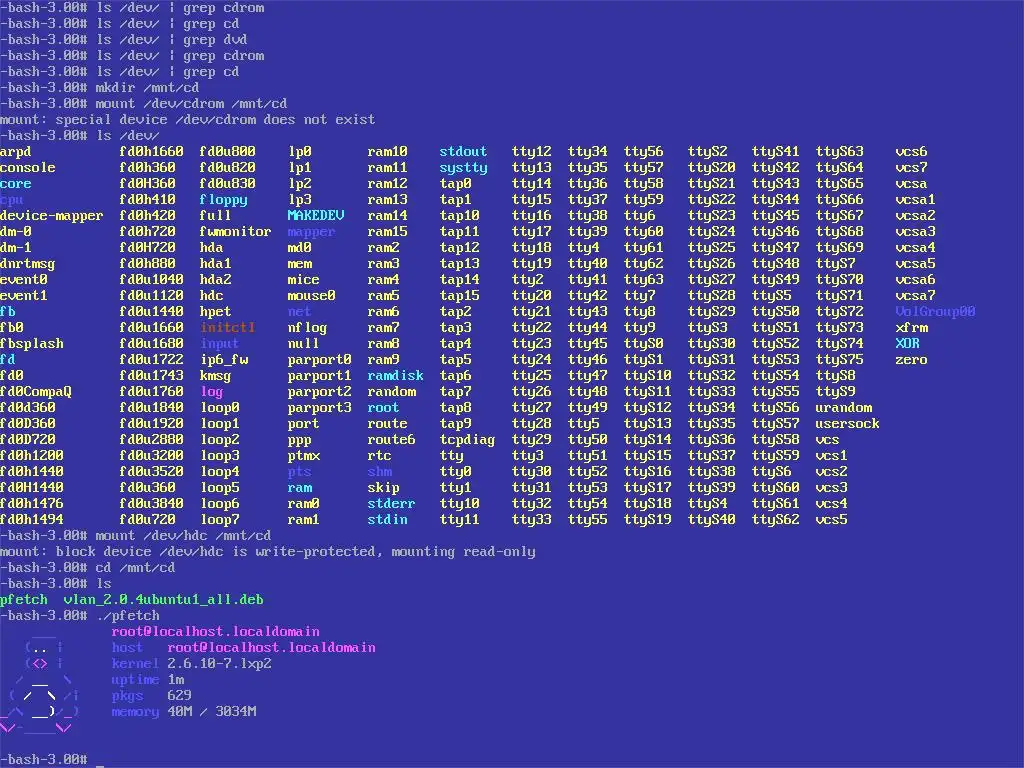This screenshot has width=1024, height=768.
Task: Click the 'ppp' device entry
Action: click(299, 440)
